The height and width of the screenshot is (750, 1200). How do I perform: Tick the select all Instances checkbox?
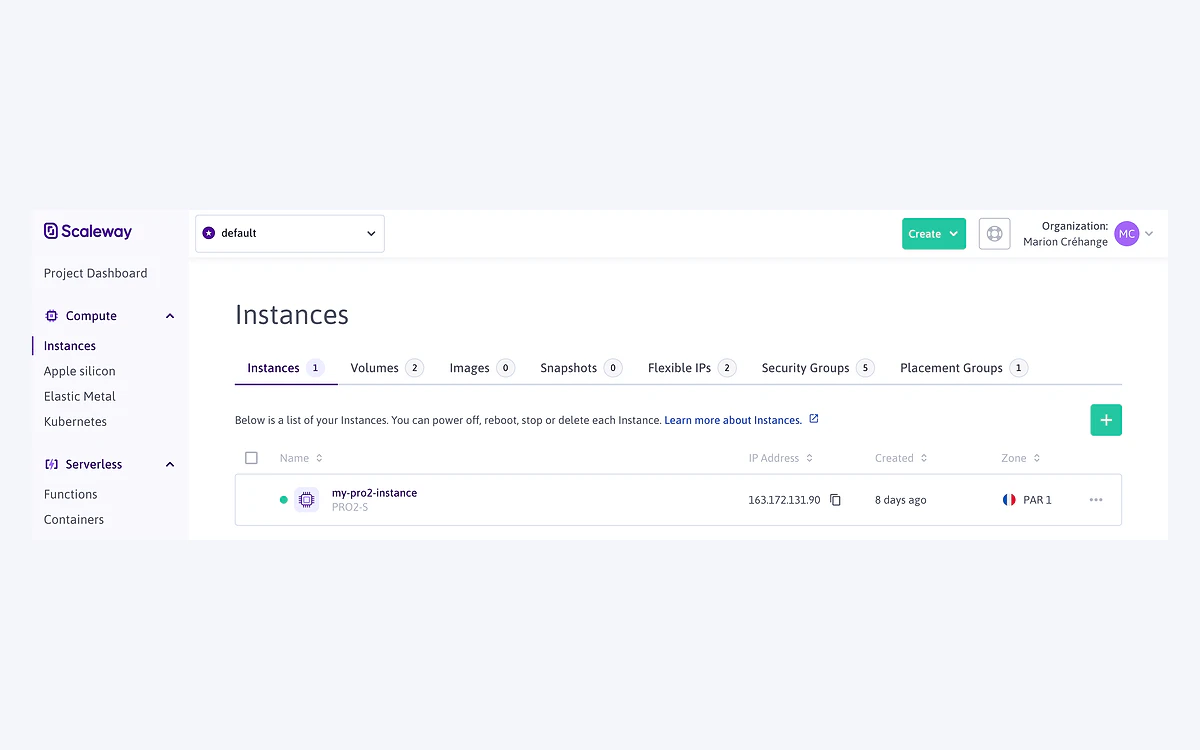[x=251, y=458]
